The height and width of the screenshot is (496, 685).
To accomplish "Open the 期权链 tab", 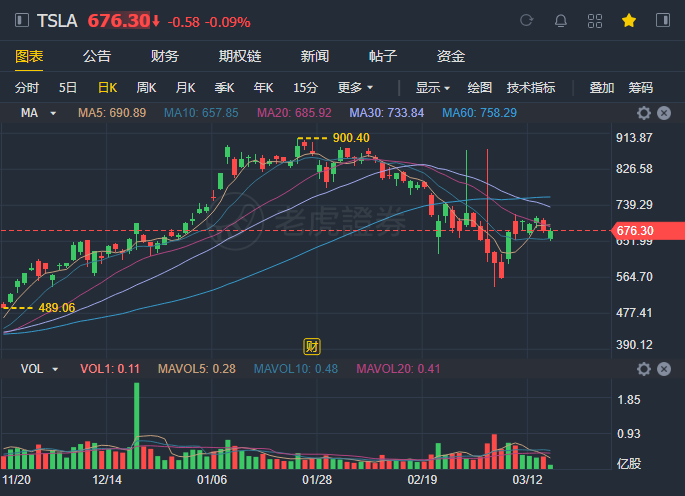I will (x=240, y=56).
